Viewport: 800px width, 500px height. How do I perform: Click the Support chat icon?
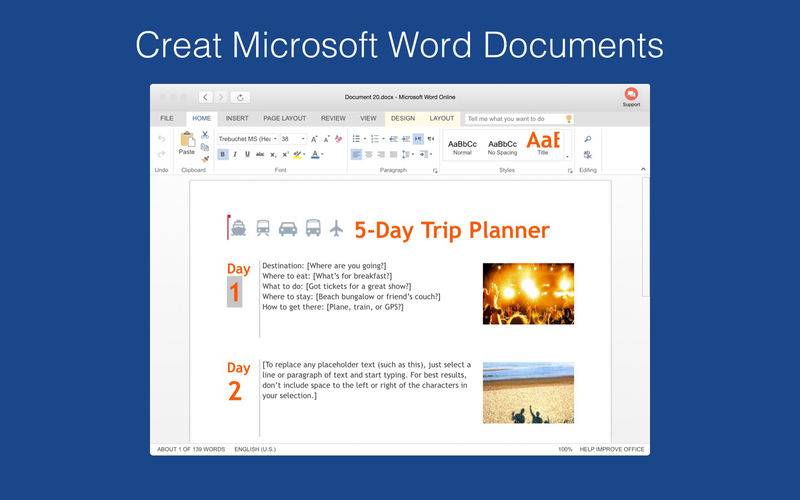click(x=631, y=94)
